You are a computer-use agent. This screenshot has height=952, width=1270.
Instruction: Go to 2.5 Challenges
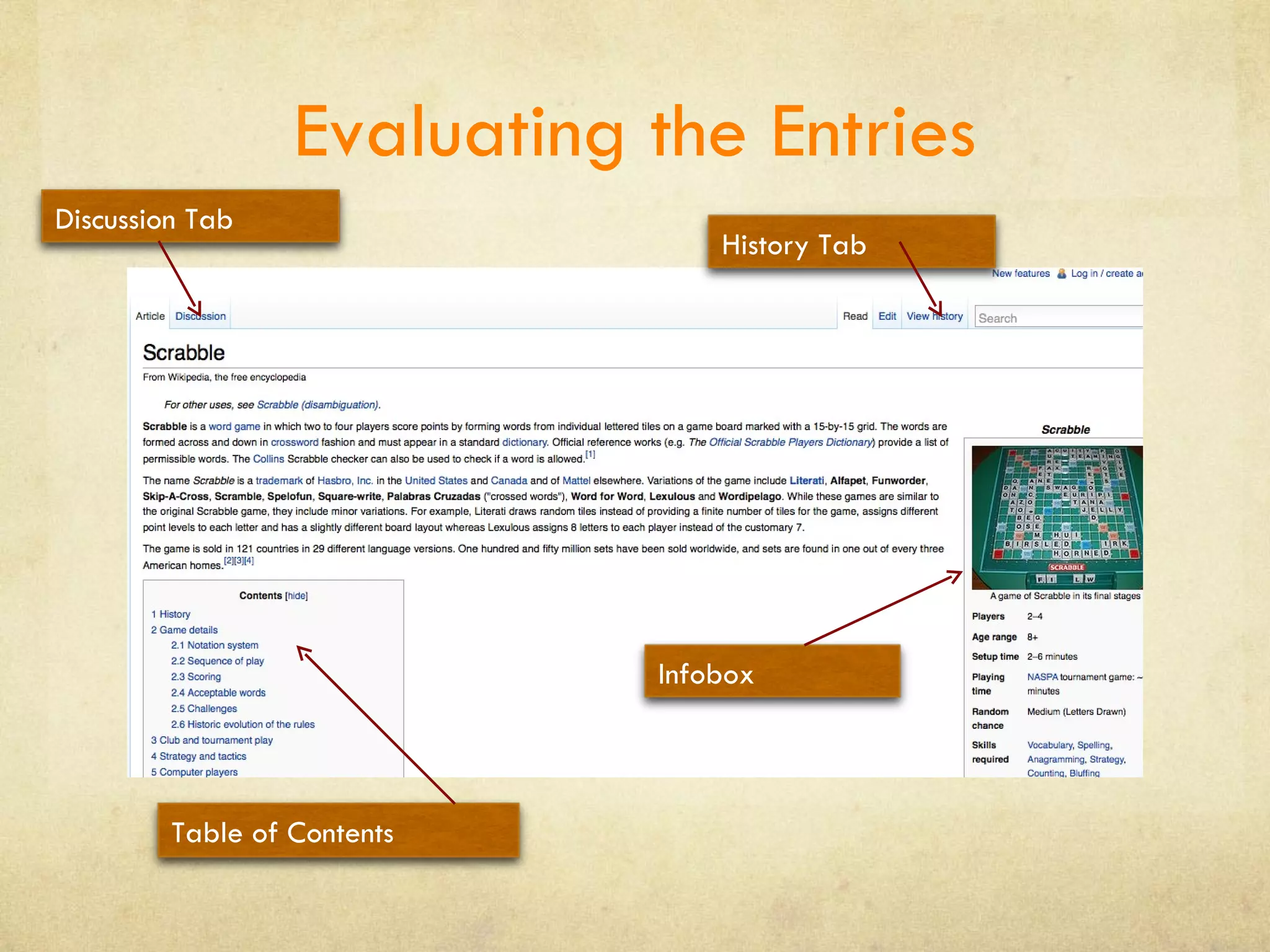click(x=204, y=708)
